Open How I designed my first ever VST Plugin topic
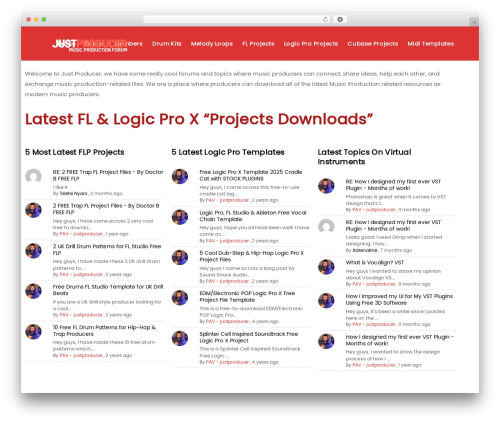The width and height of the screenshot is (500, 423). click(400, 340)
